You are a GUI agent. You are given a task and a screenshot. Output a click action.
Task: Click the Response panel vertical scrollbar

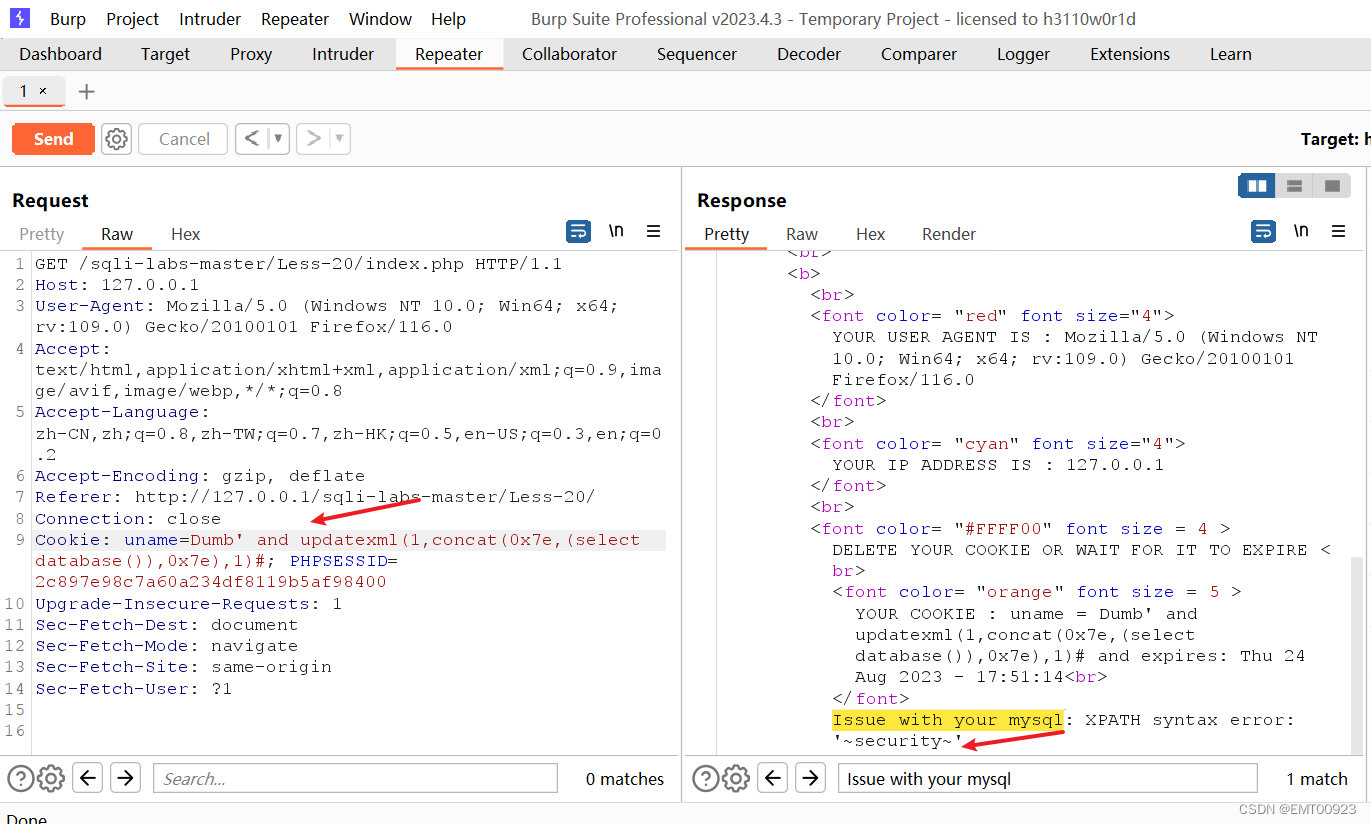point(1356,655)
